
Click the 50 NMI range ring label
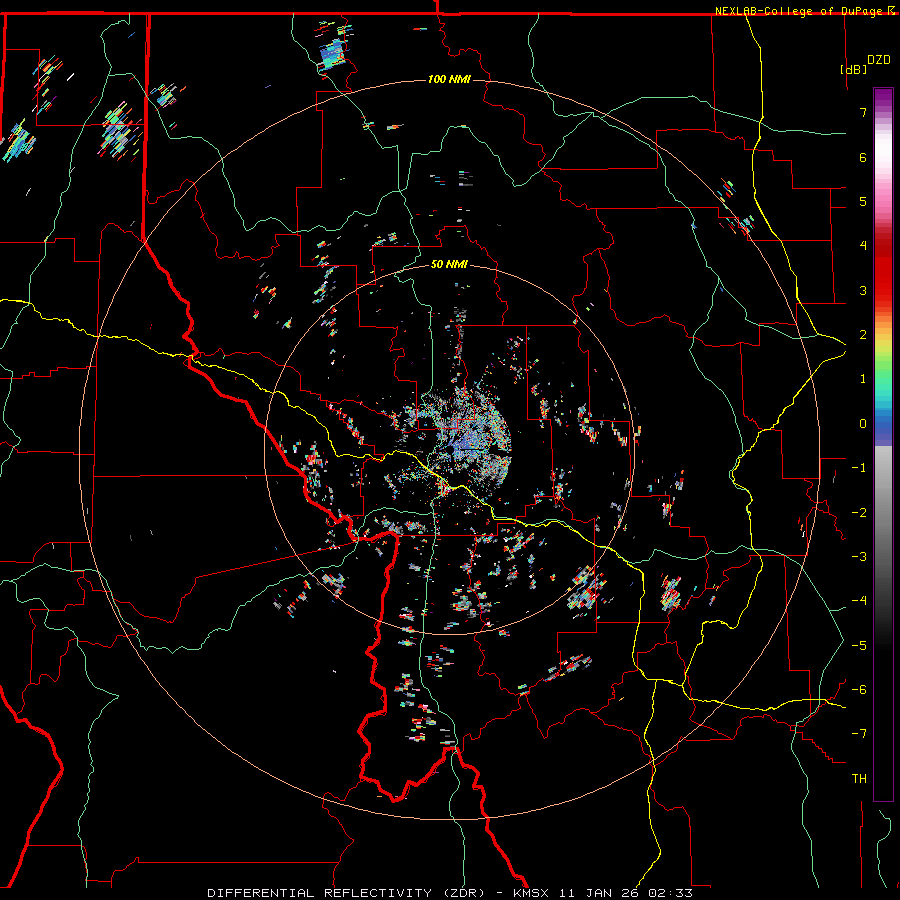coord(449,264)
